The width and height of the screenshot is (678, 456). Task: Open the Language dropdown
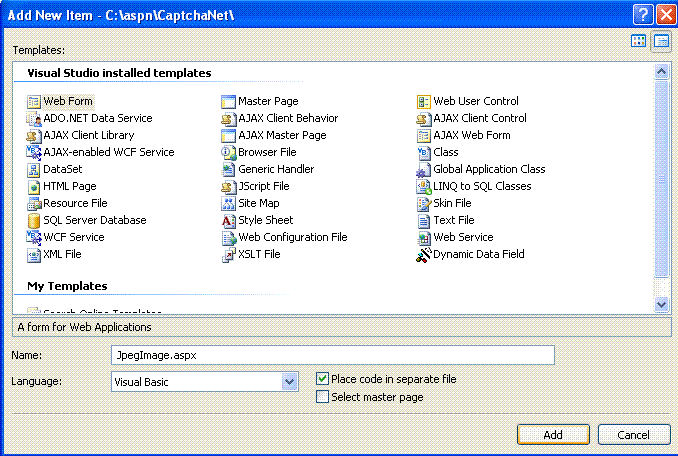coord(290,381)
